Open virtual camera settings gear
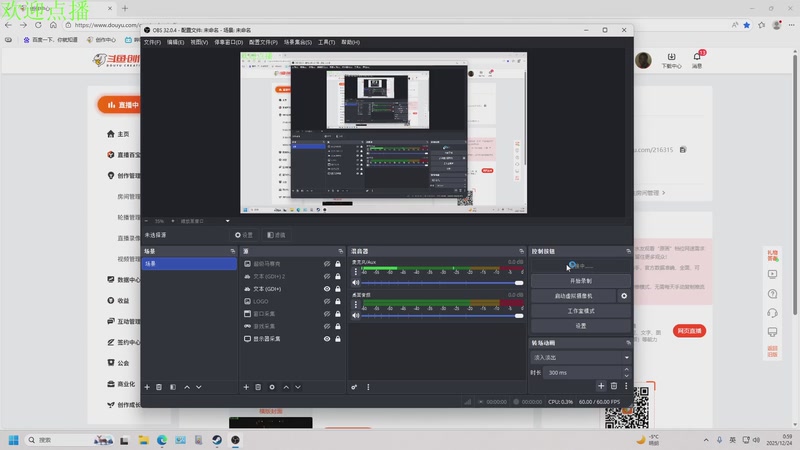This screenshot has width=800, height=450. (x=623, y=296)
